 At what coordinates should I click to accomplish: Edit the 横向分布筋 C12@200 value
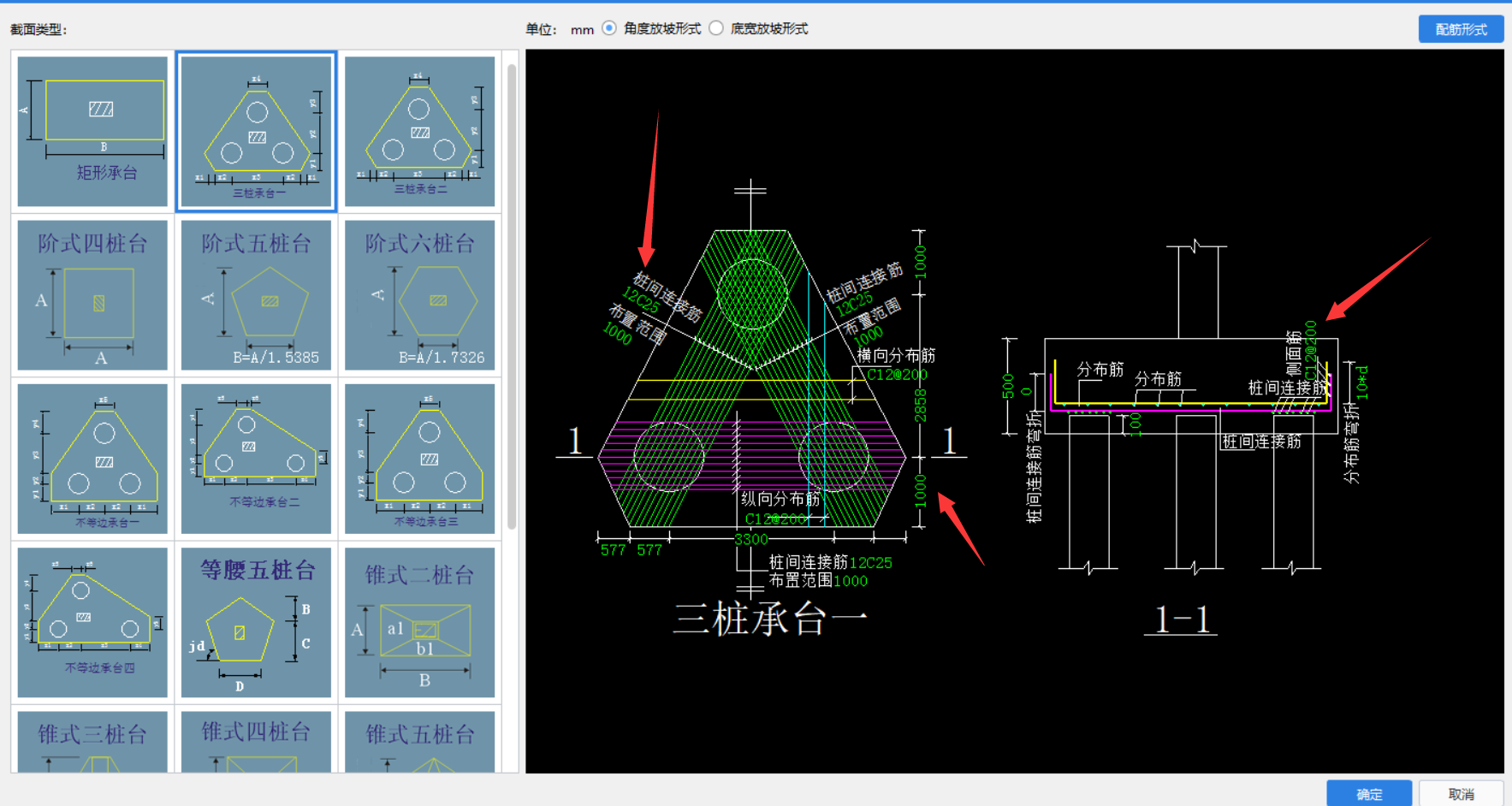click(x=897, y=374)
